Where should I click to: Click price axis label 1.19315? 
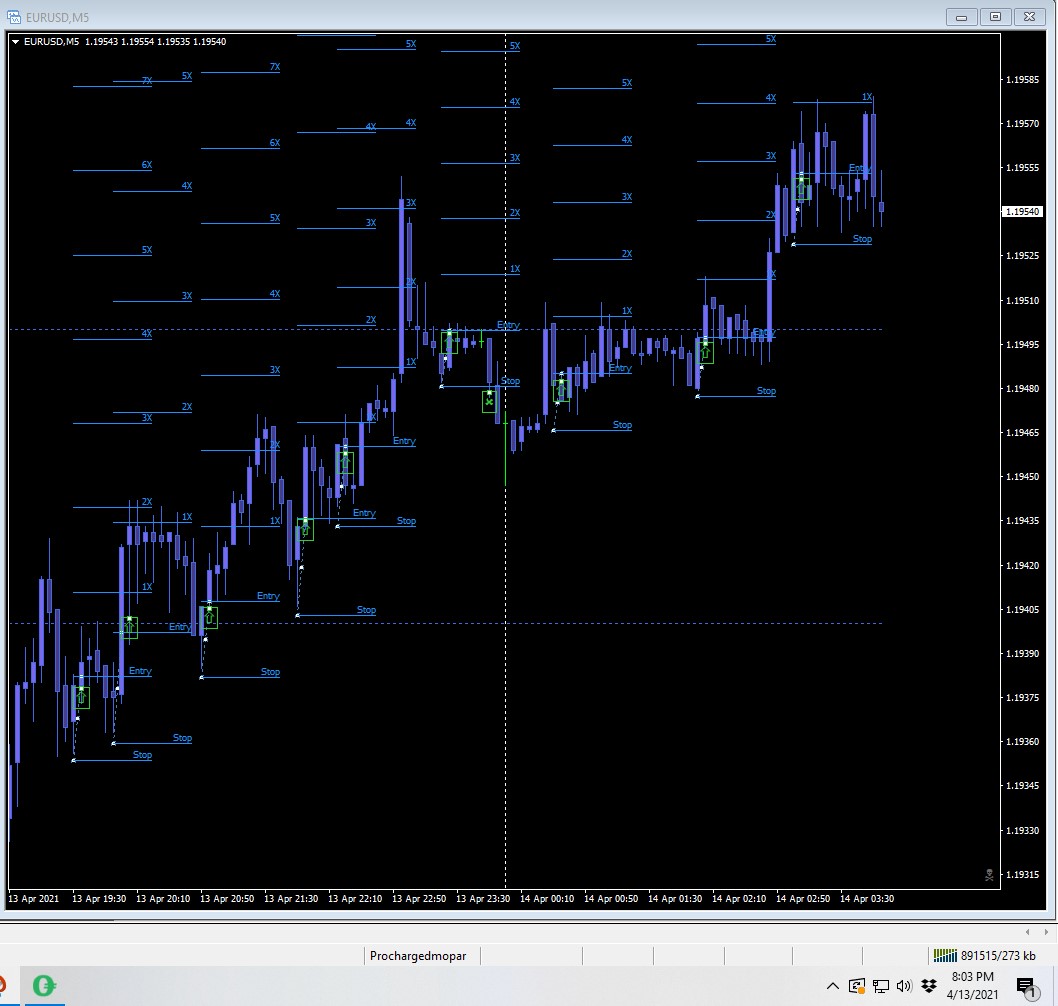(x=1022, y=874)
